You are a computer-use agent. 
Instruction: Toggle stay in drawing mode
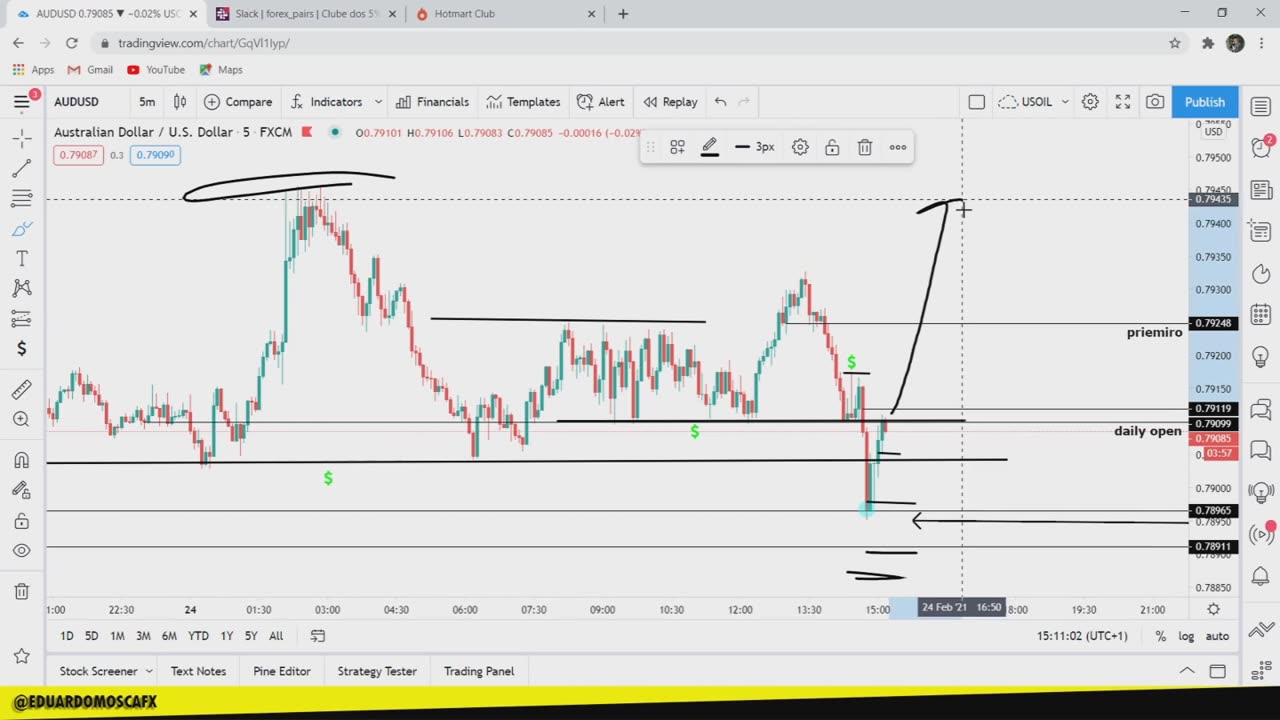[x=21, y=490]
